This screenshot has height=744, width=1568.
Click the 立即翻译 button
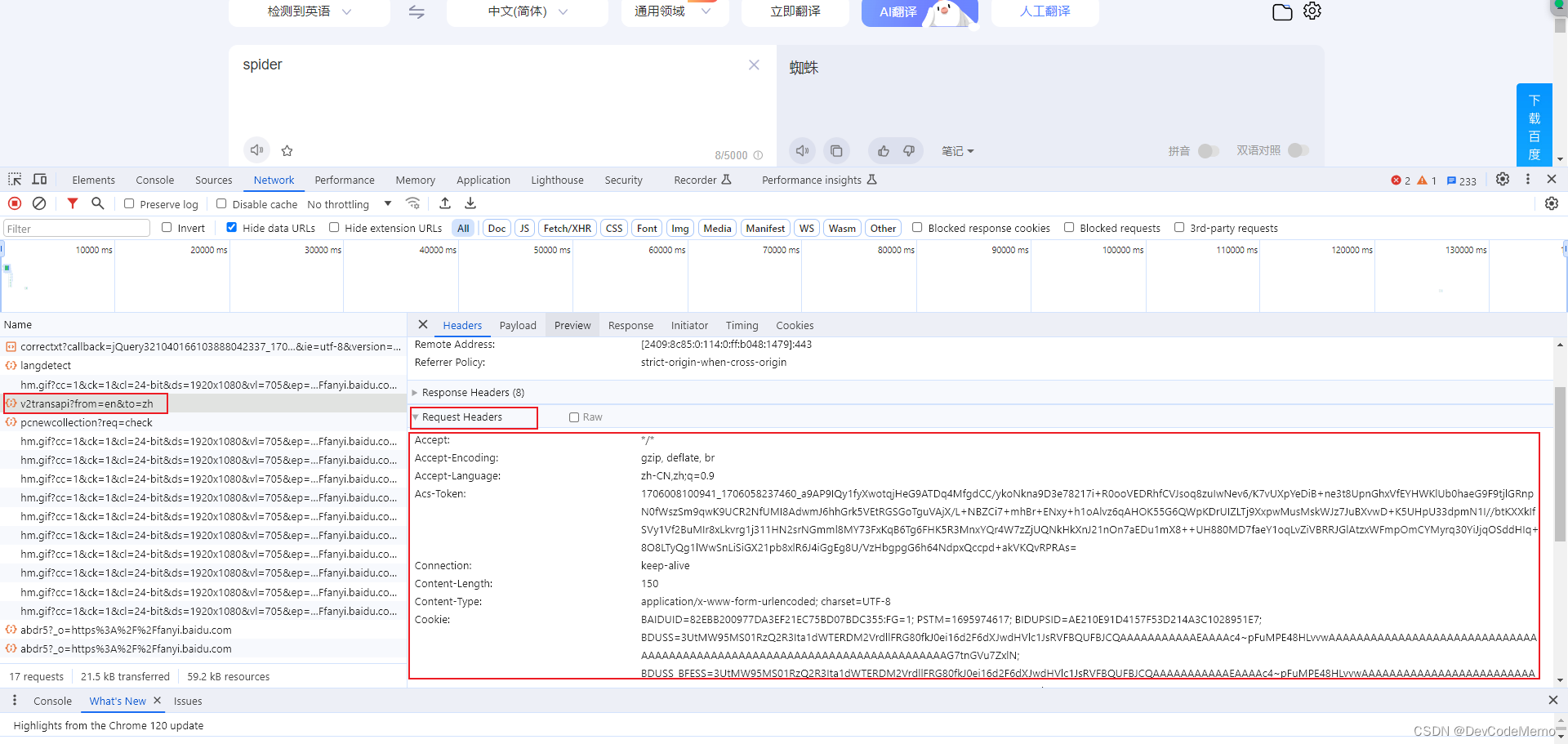click(795, 11)
